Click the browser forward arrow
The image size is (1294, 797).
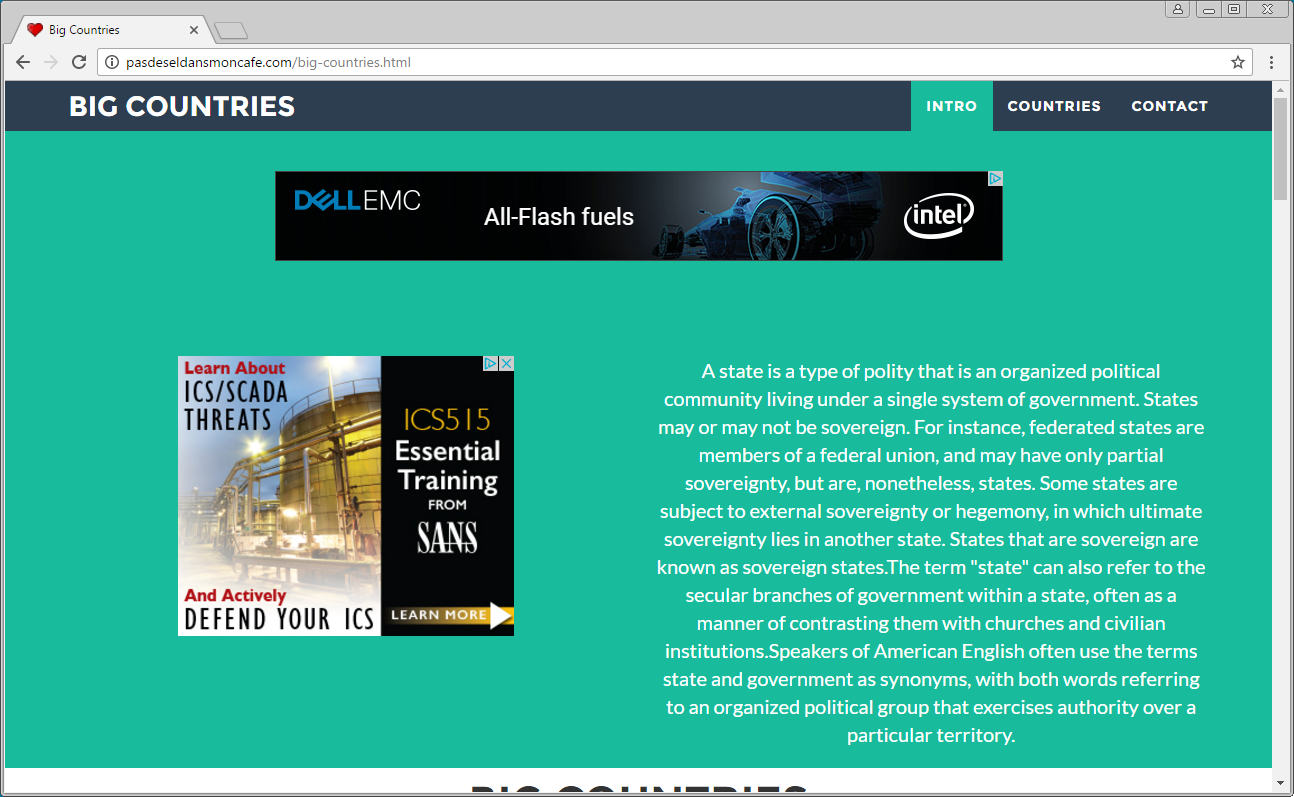(51, 62)
